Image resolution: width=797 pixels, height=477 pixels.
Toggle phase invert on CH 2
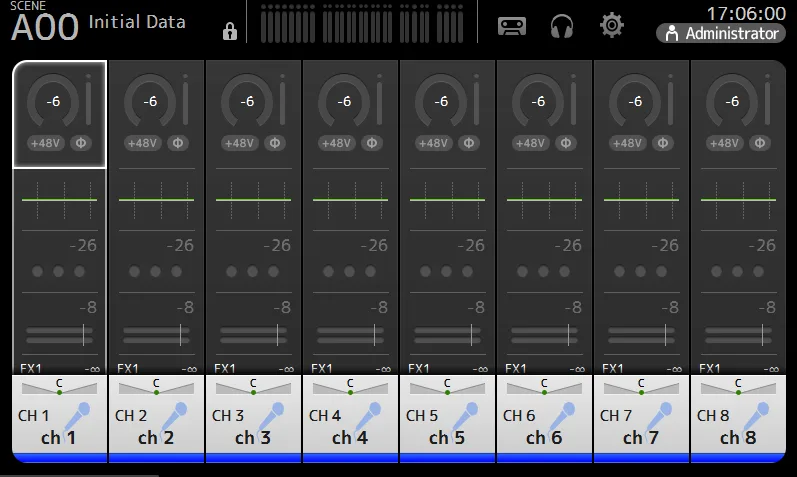[x=178, y=143]
